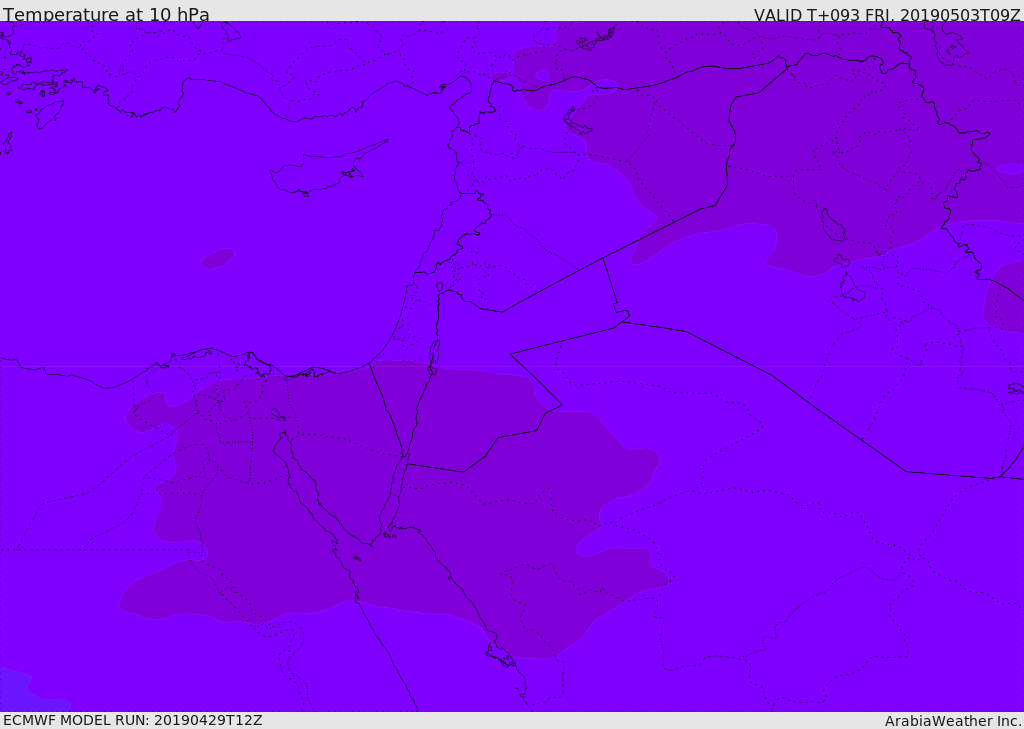Image resolution: width=1024 pixels, height=729 pixels.
Task: Click the VALID T+093 timestamp text
Action: point(886,15)
